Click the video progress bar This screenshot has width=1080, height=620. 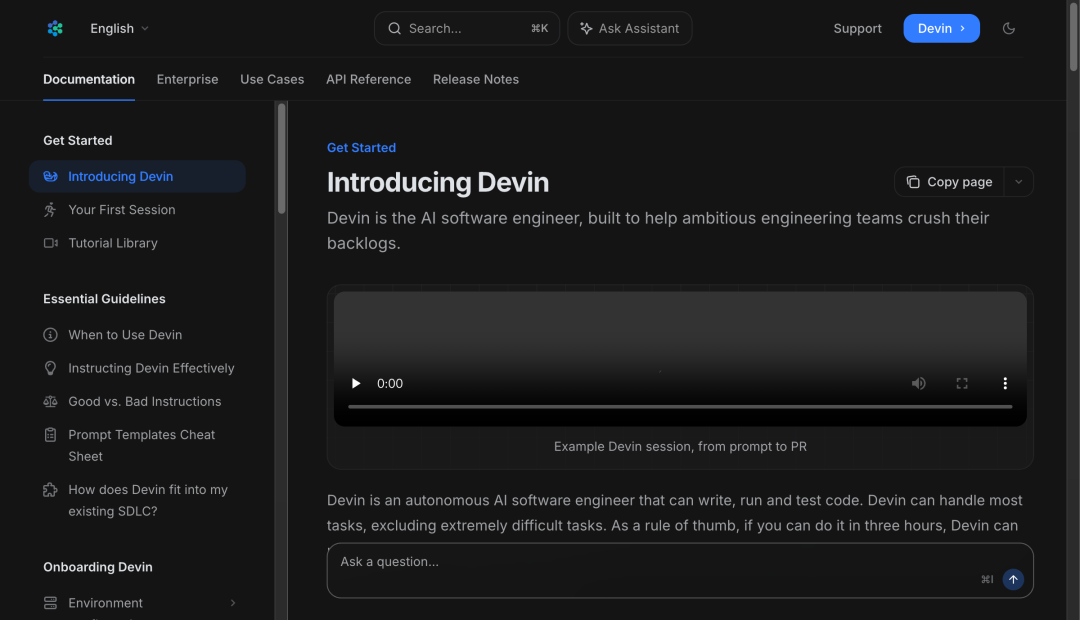click(681, 407)
